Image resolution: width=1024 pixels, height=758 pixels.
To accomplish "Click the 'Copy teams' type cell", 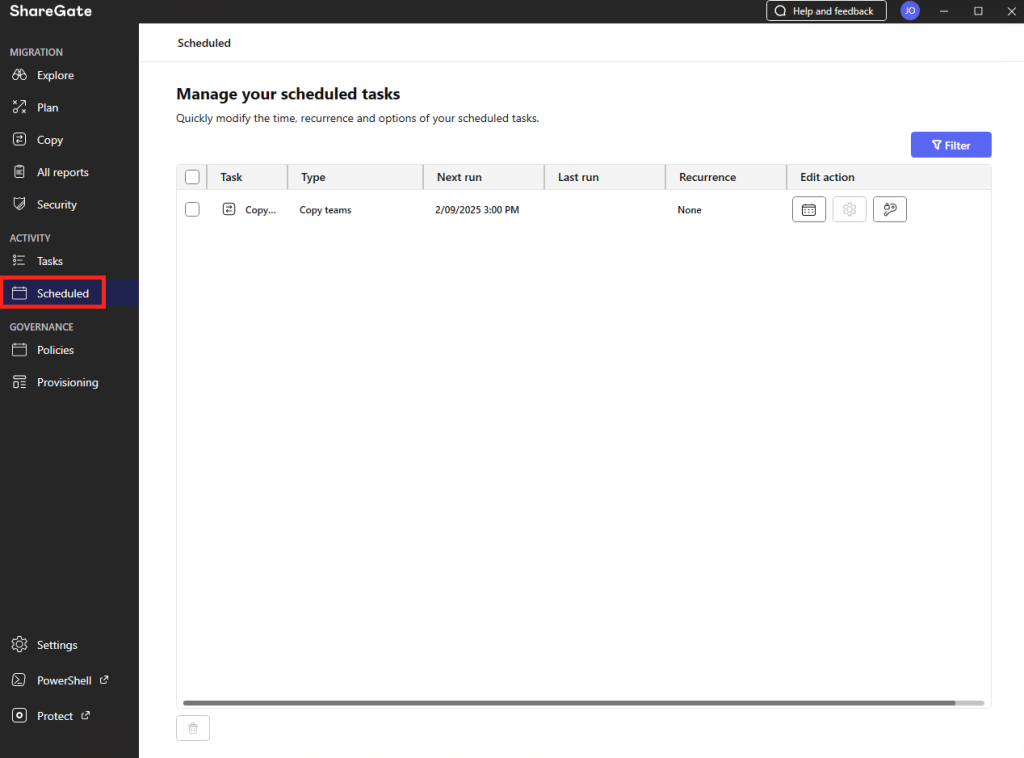I will point(325,210).
